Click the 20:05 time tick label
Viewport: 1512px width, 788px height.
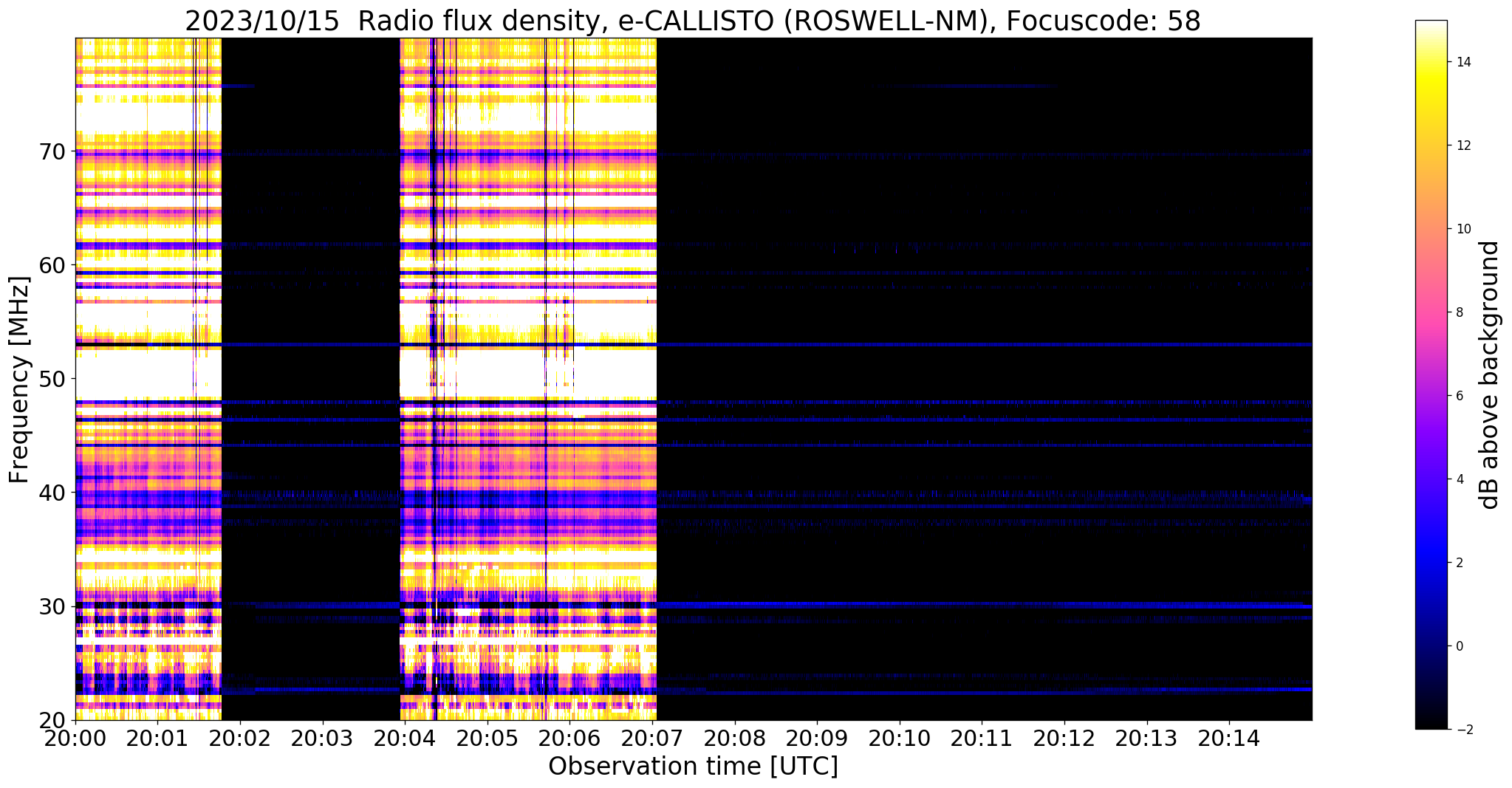[488, 737]
